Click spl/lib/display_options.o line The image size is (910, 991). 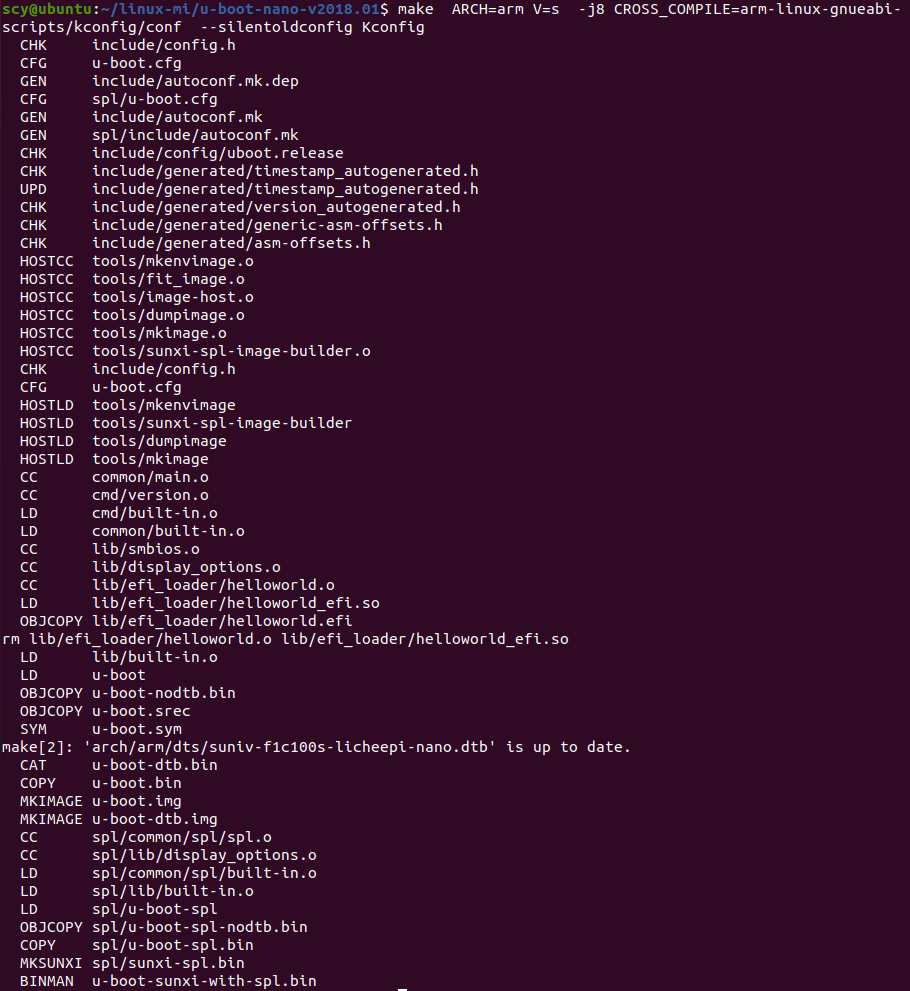click(x=168, y=856)
